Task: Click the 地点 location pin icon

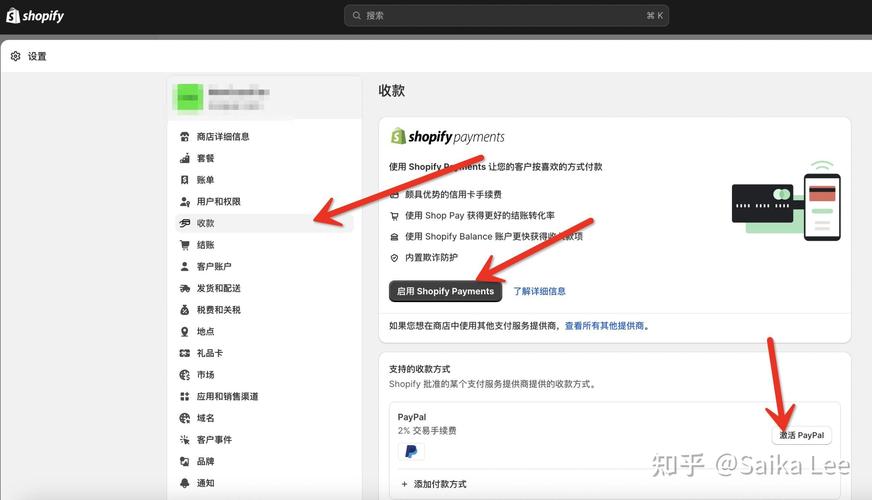Action: (185, 331)
